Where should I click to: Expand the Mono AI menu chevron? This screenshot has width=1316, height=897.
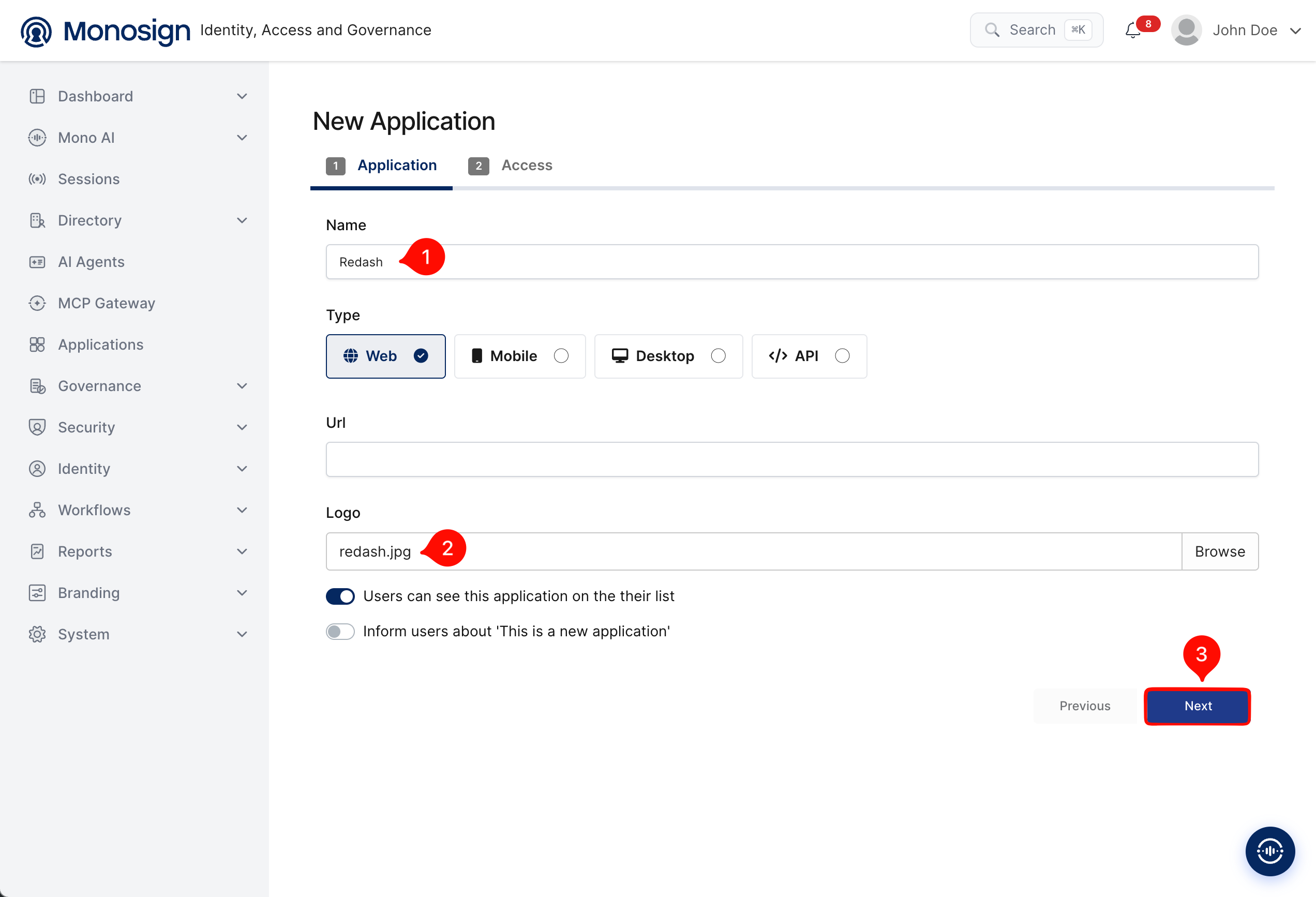(x=242, y=138)
